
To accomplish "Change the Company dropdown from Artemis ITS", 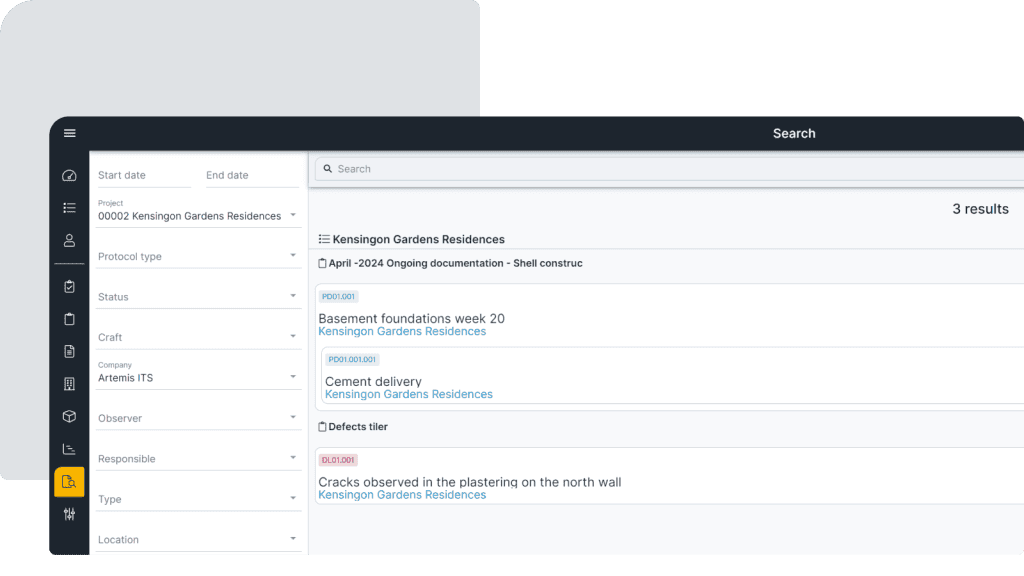I will click(x=196, y=379).
